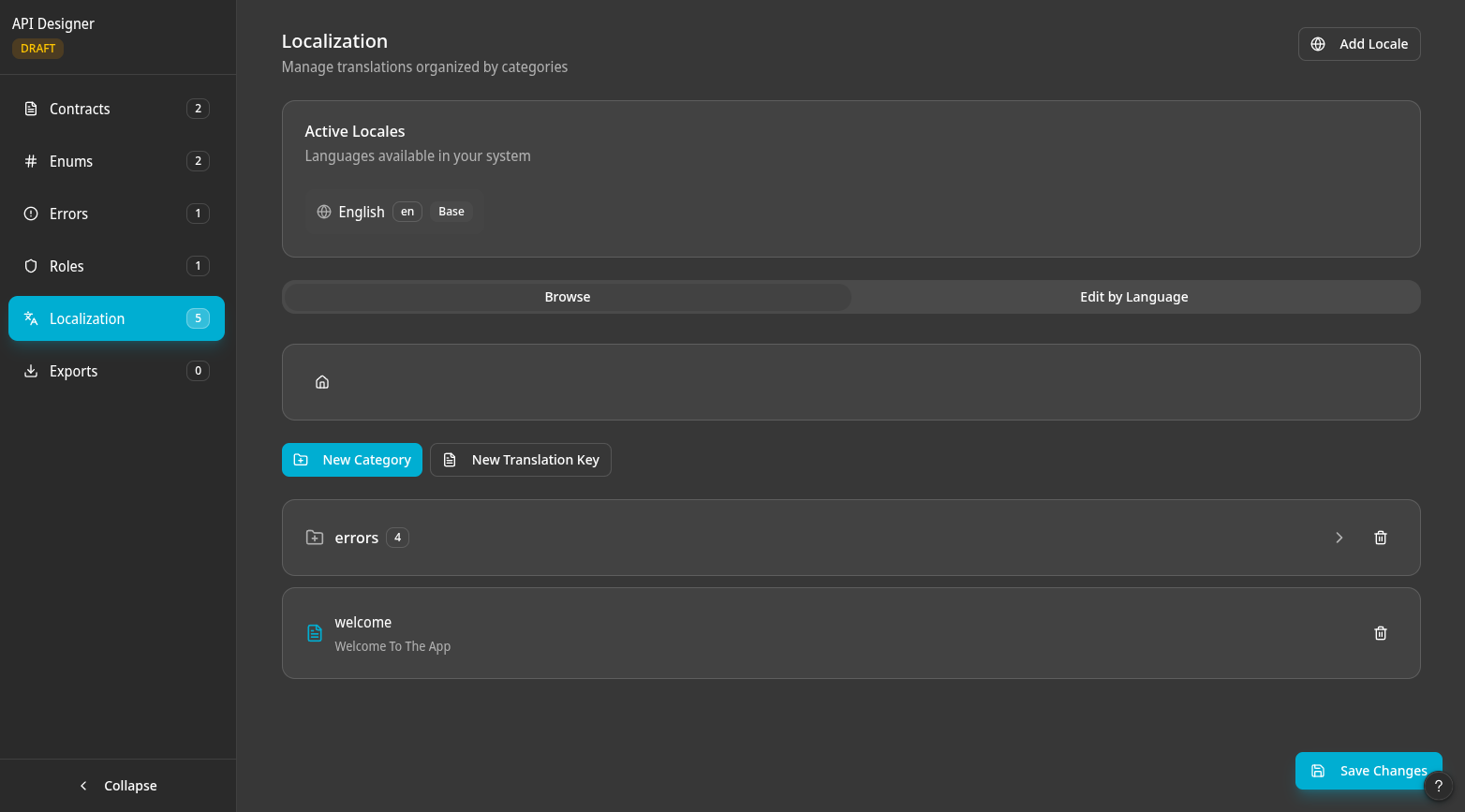Image resolution: width=1465 pixels, height=812 pixels.
Task: Save Changes label in the button
Action: [1384, 771]
